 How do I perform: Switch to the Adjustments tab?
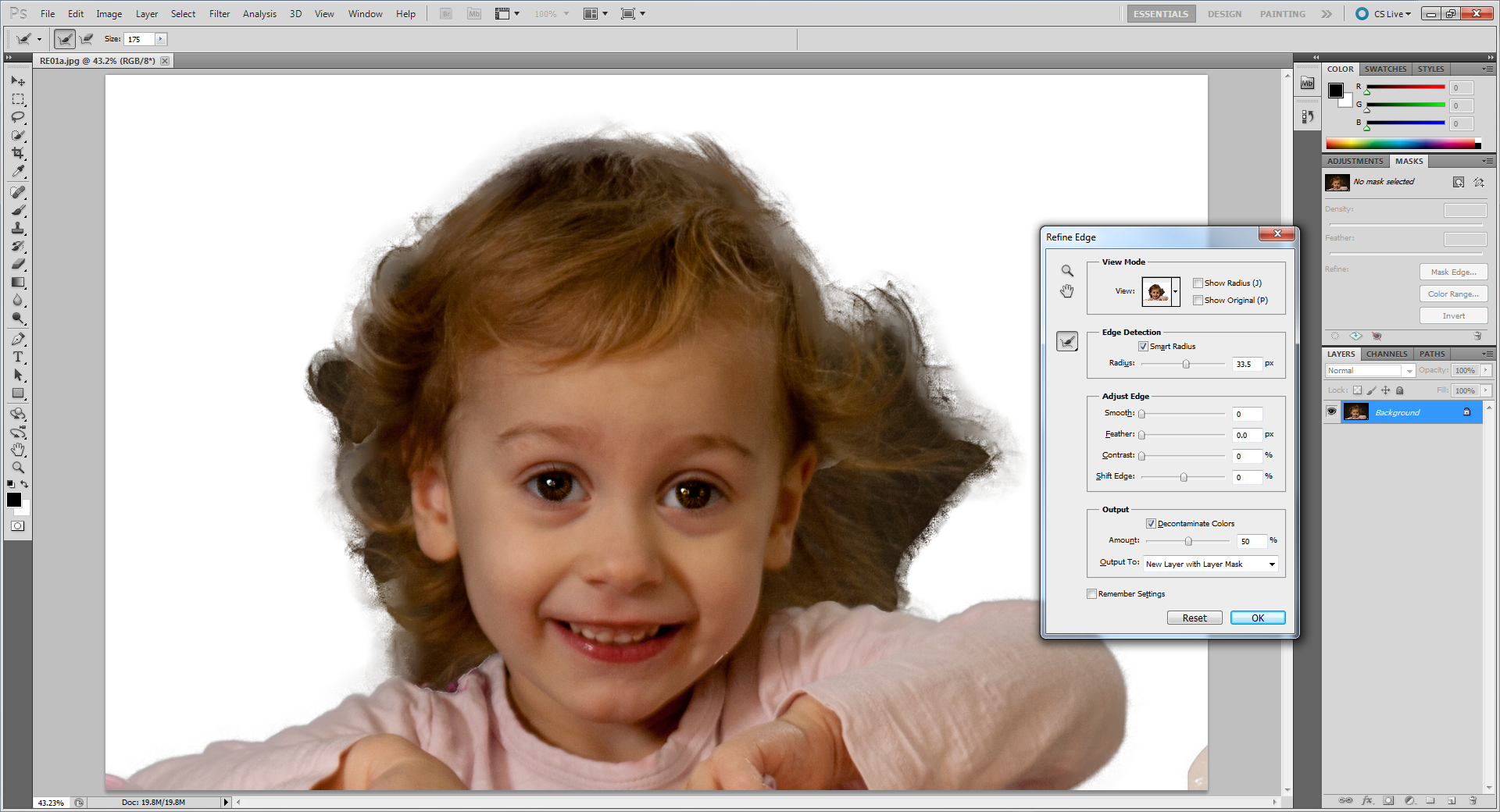pos(1355,162)
